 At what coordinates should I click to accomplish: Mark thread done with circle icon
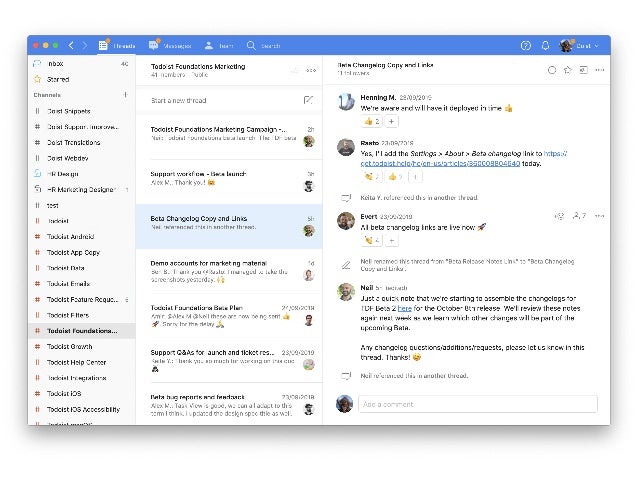point(552,70)
